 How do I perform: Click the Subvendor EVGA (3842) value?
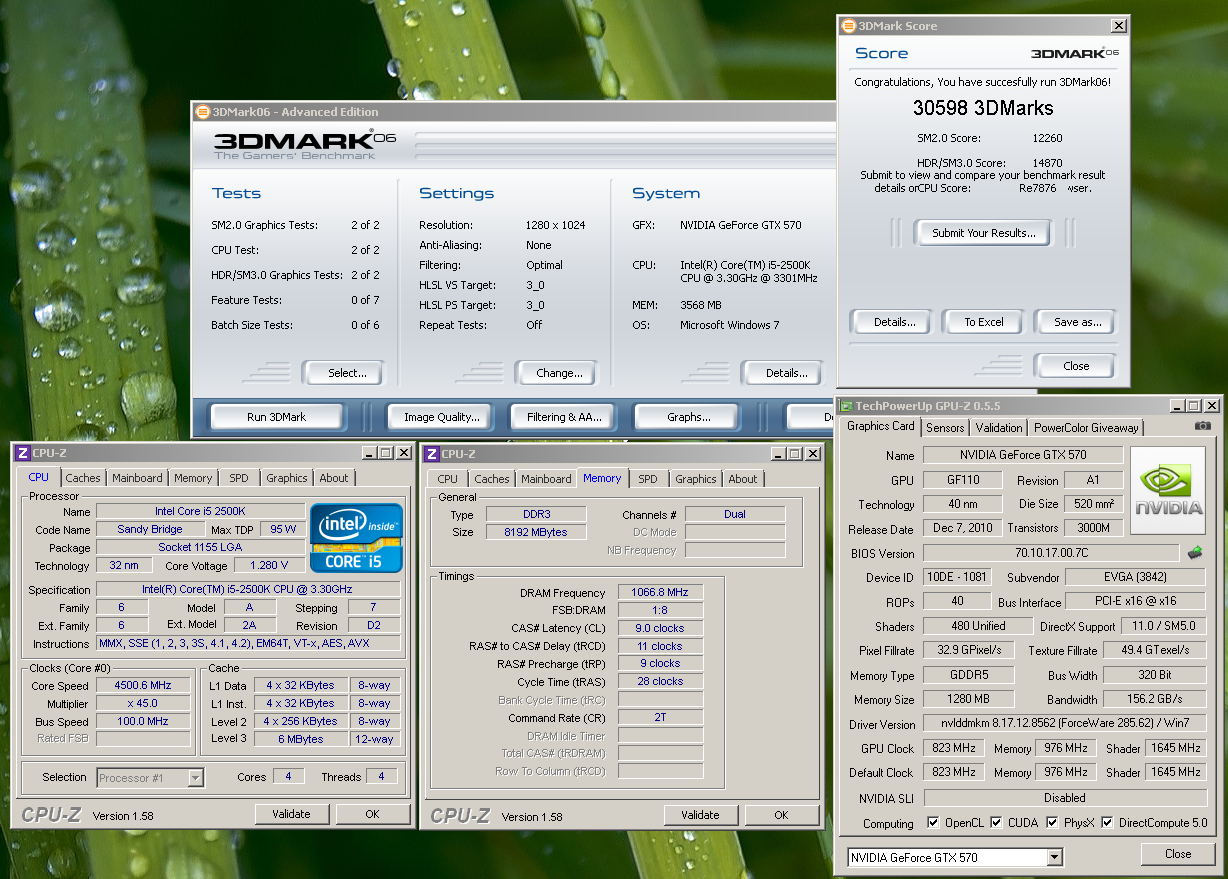coord(1135,577)
